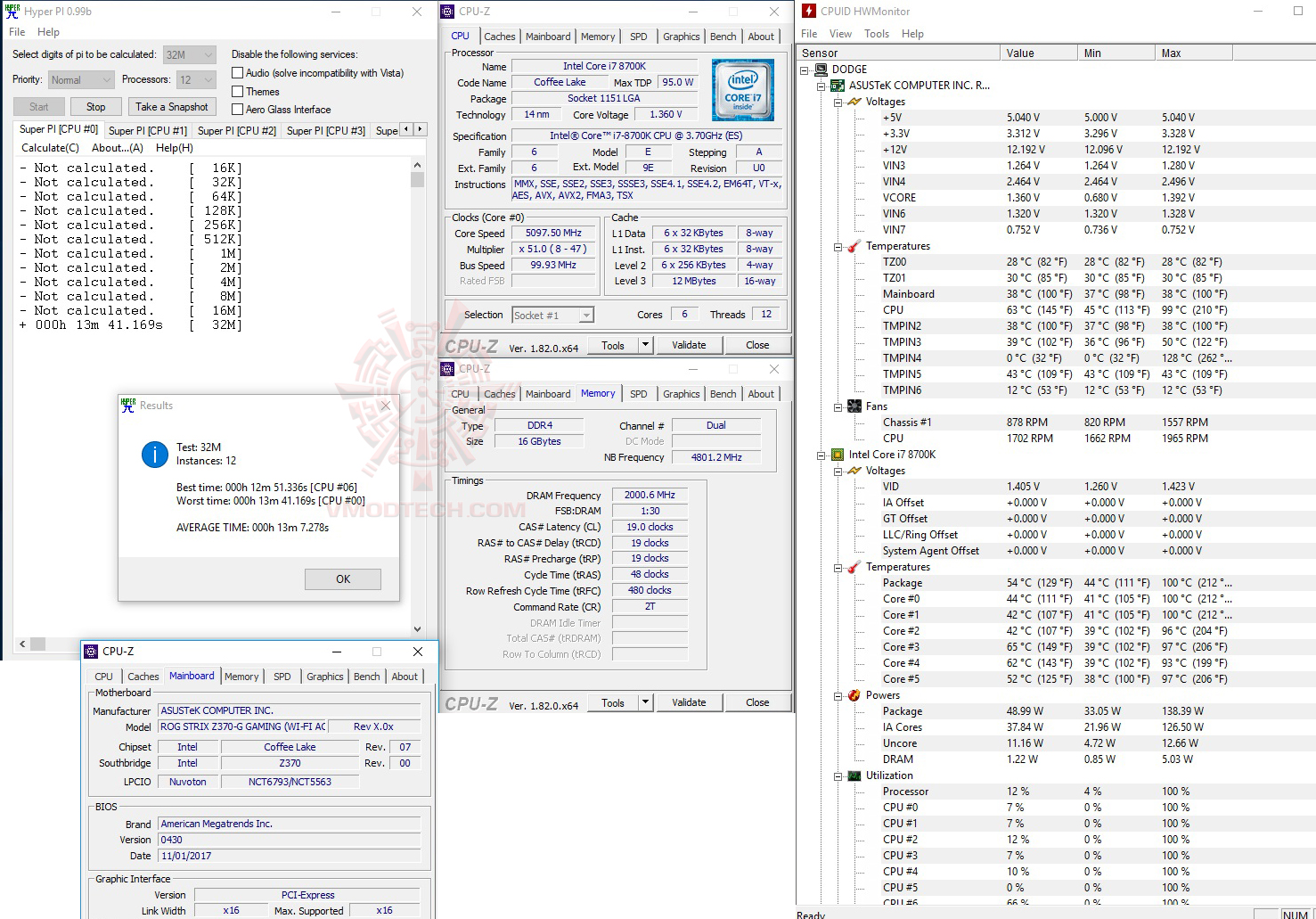Click the blue info icon in Results dialog
1316x919 pixels.
tap(154, 454)
